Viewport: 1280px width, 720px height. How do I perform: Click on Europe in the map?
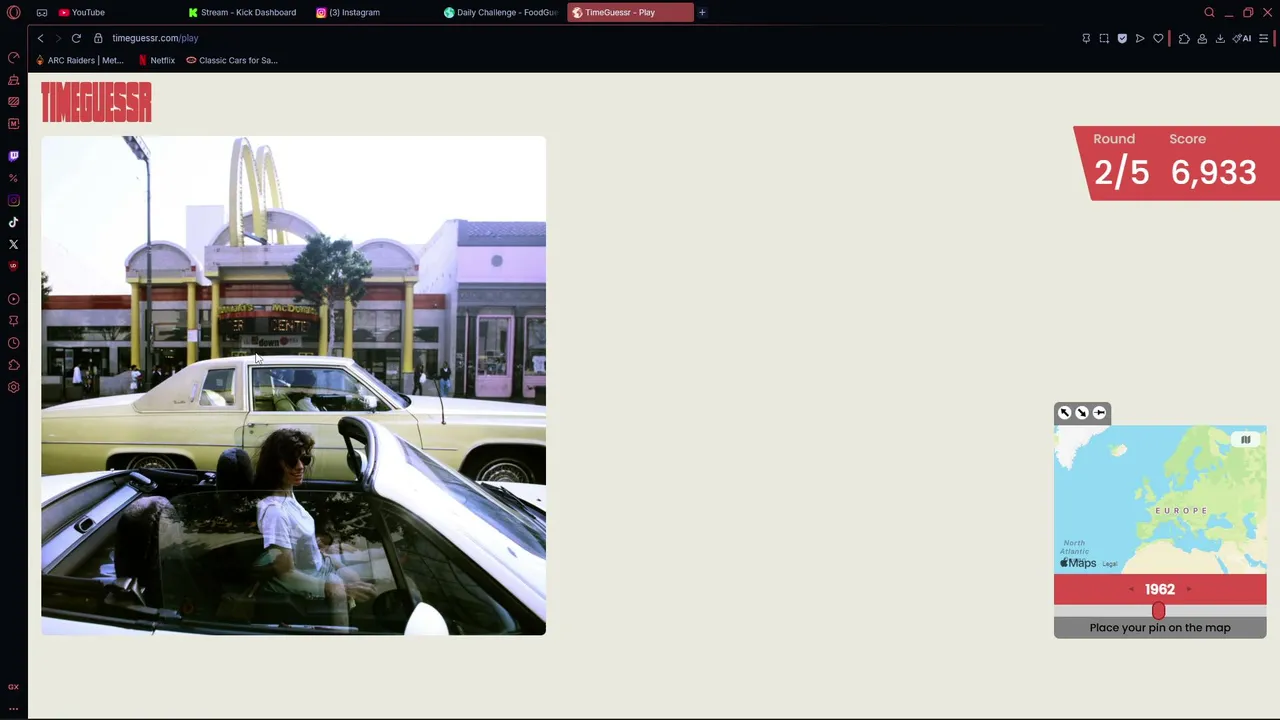click(1181, 510)
